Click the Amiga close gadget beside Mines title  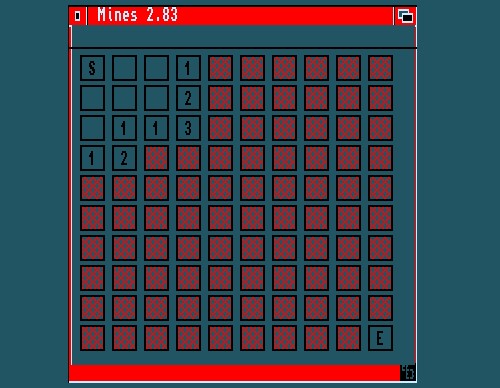[78, 16]
